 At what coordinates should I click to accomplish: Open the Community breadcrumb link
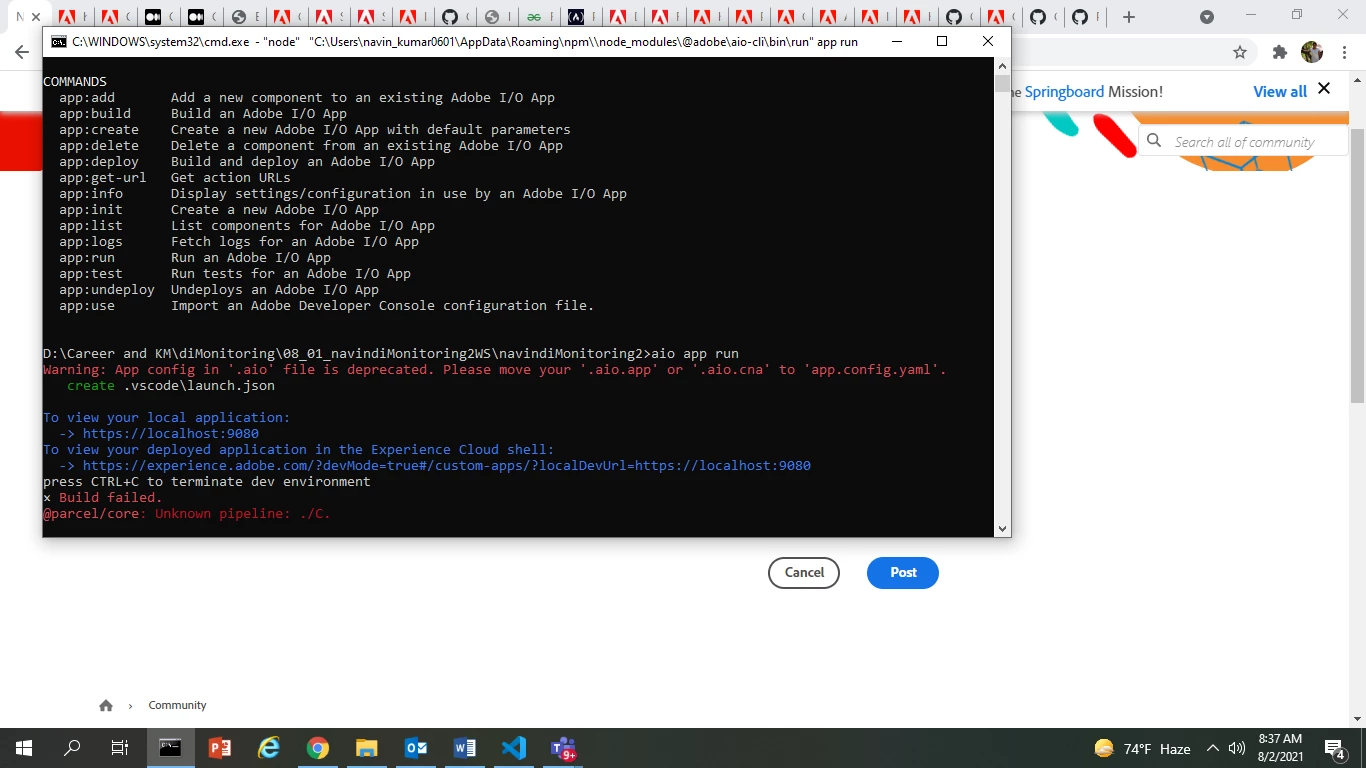(x=177, y=706)
